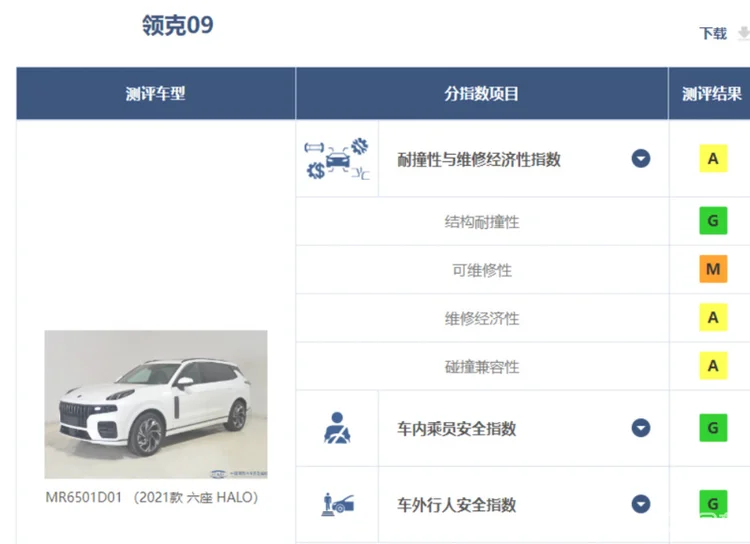Click the yellow A rating for 维修经济性

pyautogui.click(x=713, y=317)
